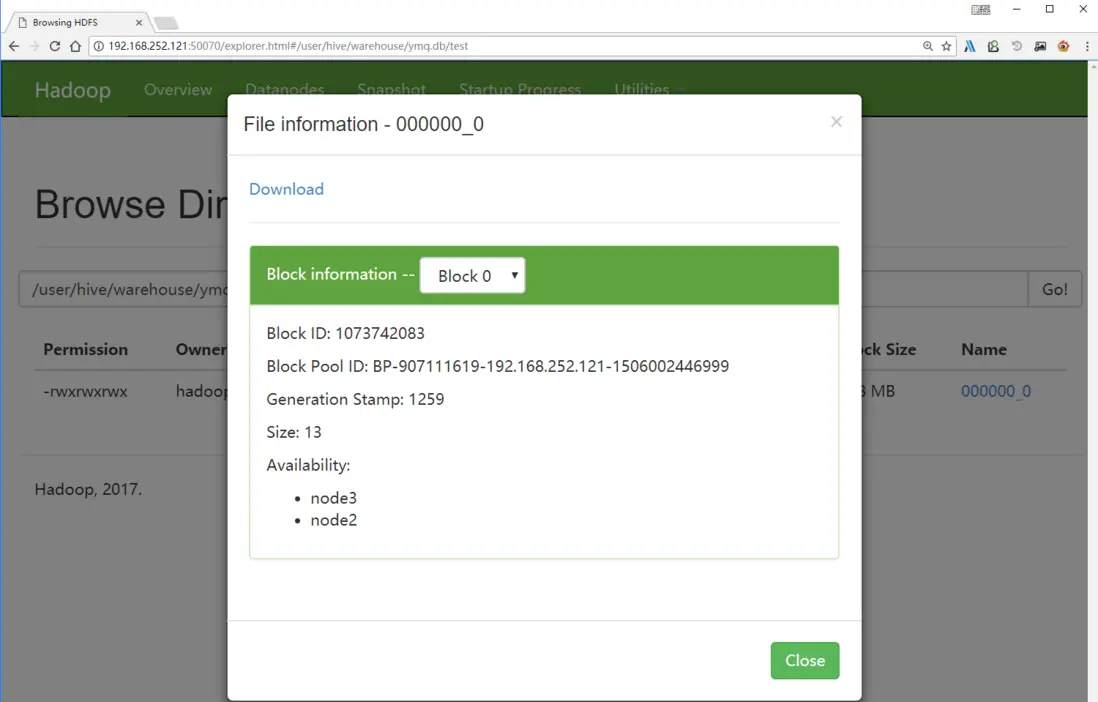Open the browser home icon
This screenshot has width=1098, height=702.
(75, 46)
